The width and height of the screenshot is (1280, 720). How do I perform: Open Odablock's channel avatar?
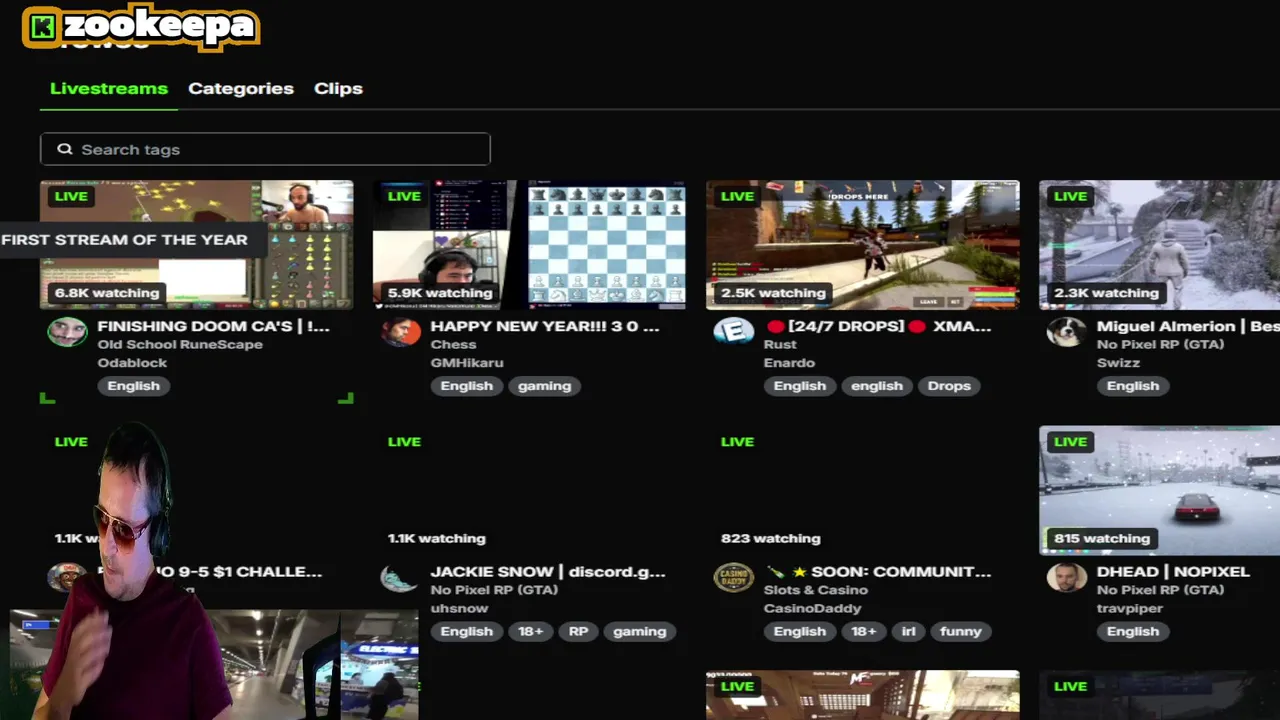[67, 331]
